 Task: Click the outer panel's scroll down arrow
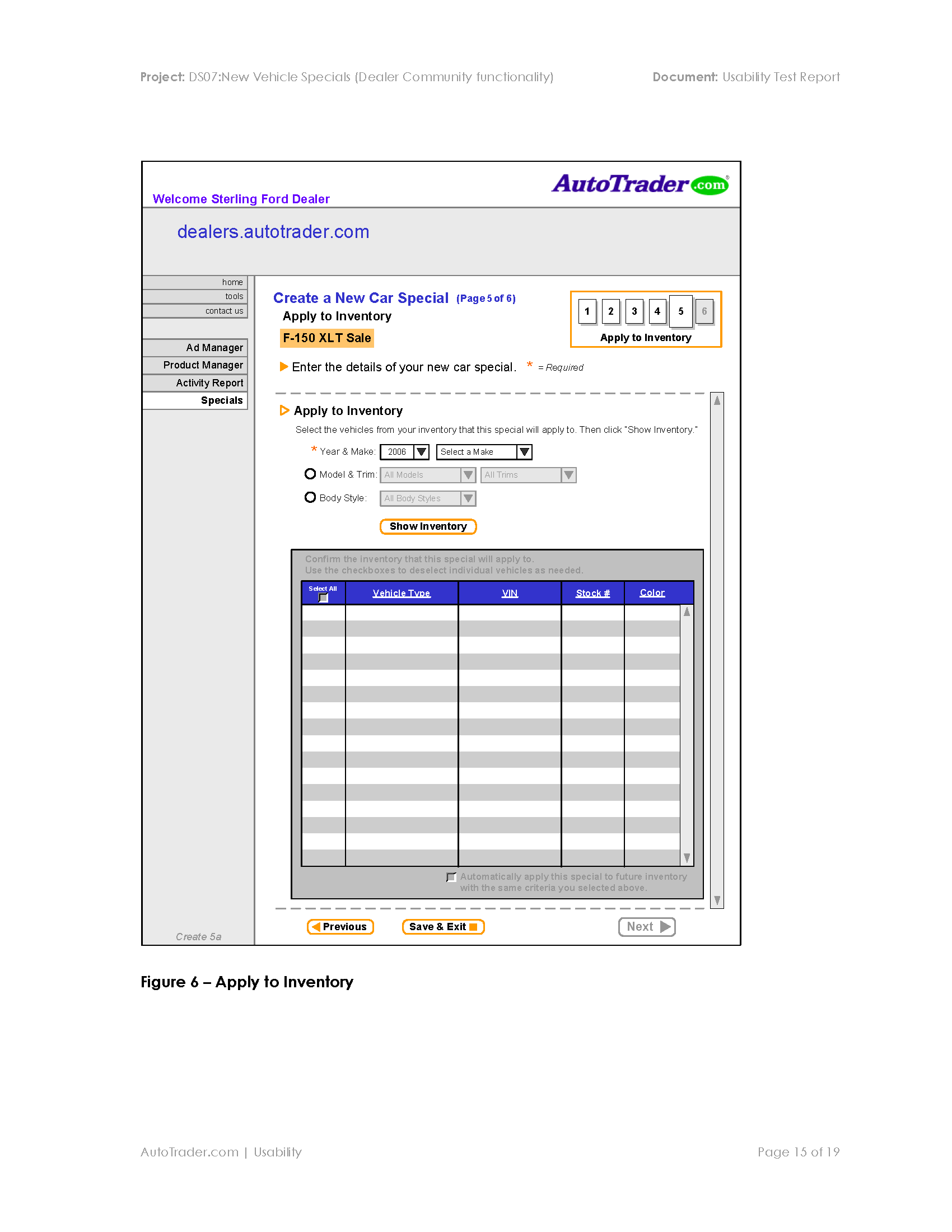[717, 900]
